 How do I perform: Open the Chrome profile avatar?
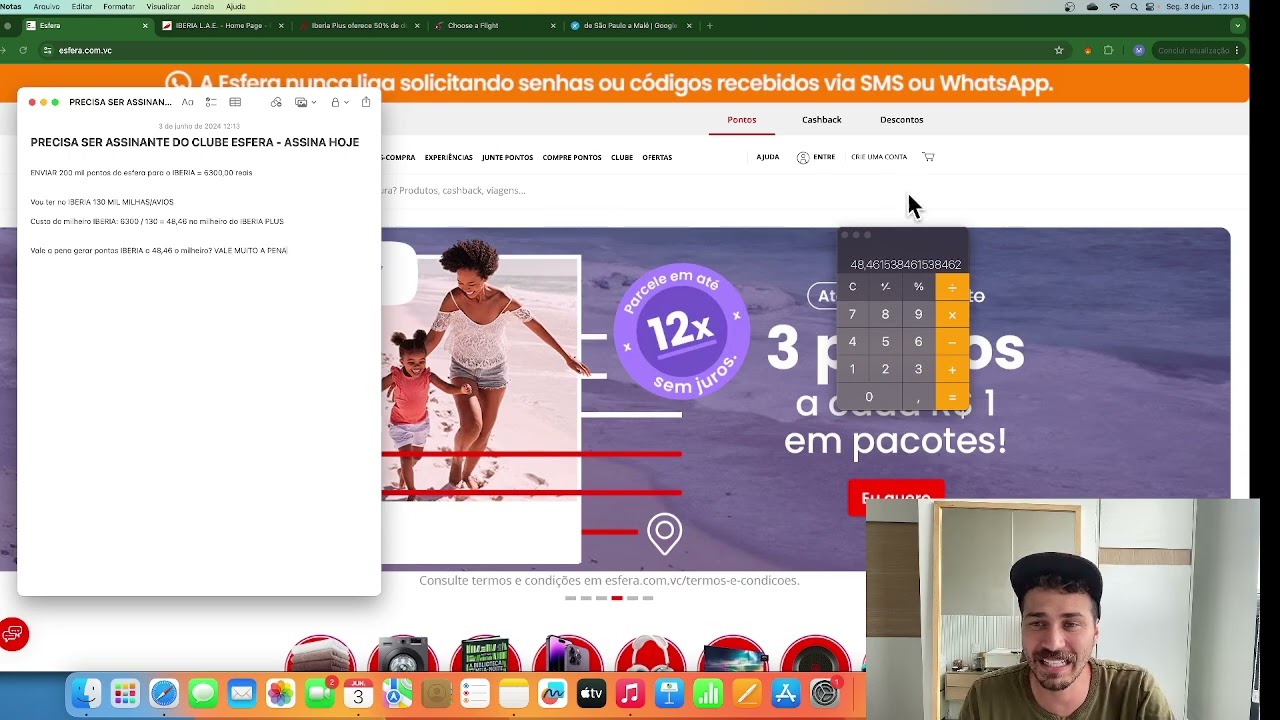click(1138, 50)
